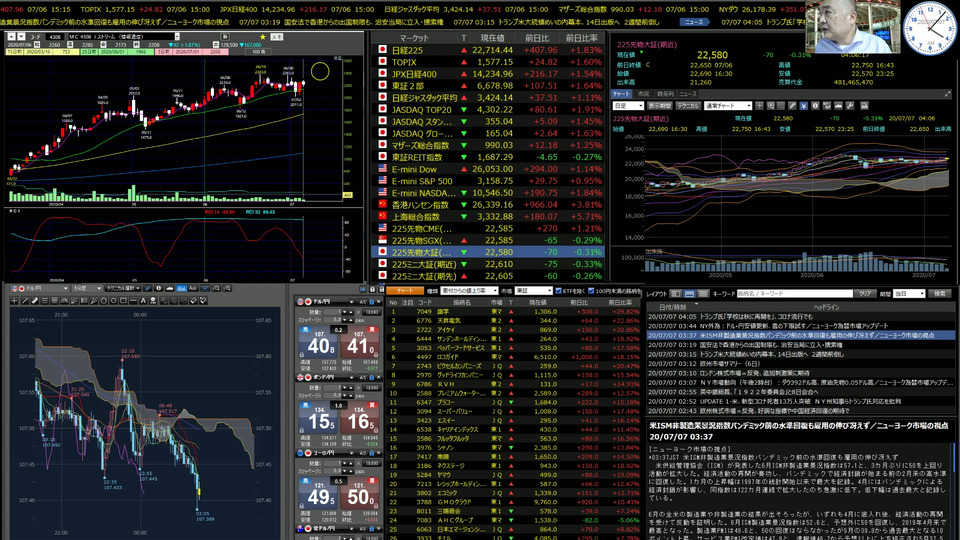Select highlighted 225先物大証 row in market list

489,252
